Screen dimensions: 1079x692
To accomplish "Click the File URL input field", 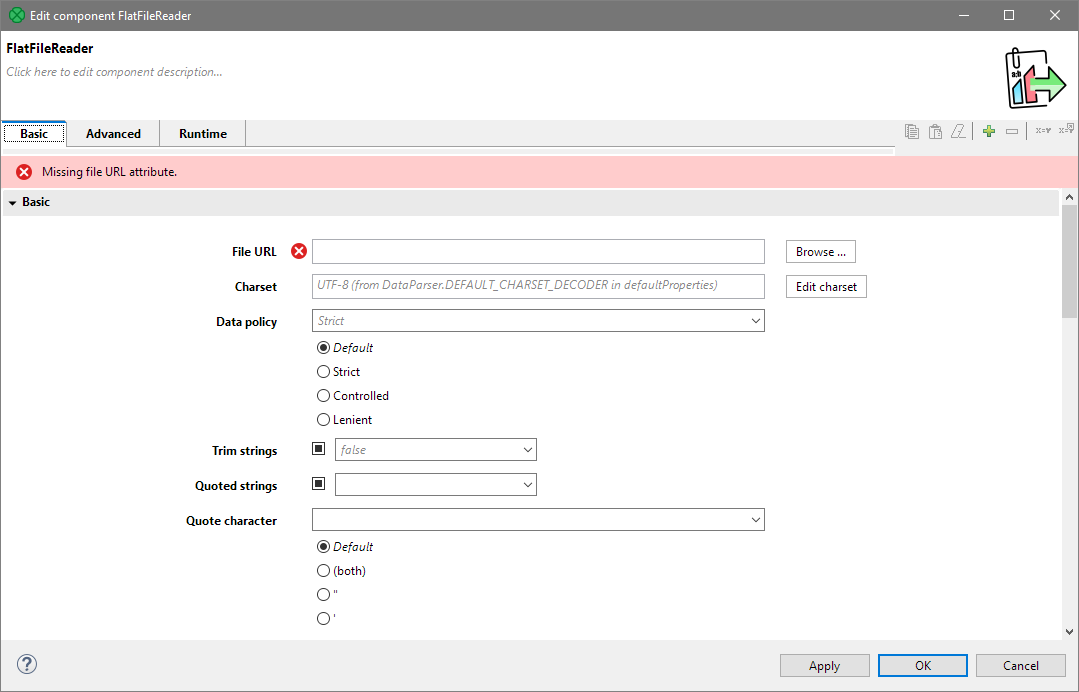I will coord(538,252).
